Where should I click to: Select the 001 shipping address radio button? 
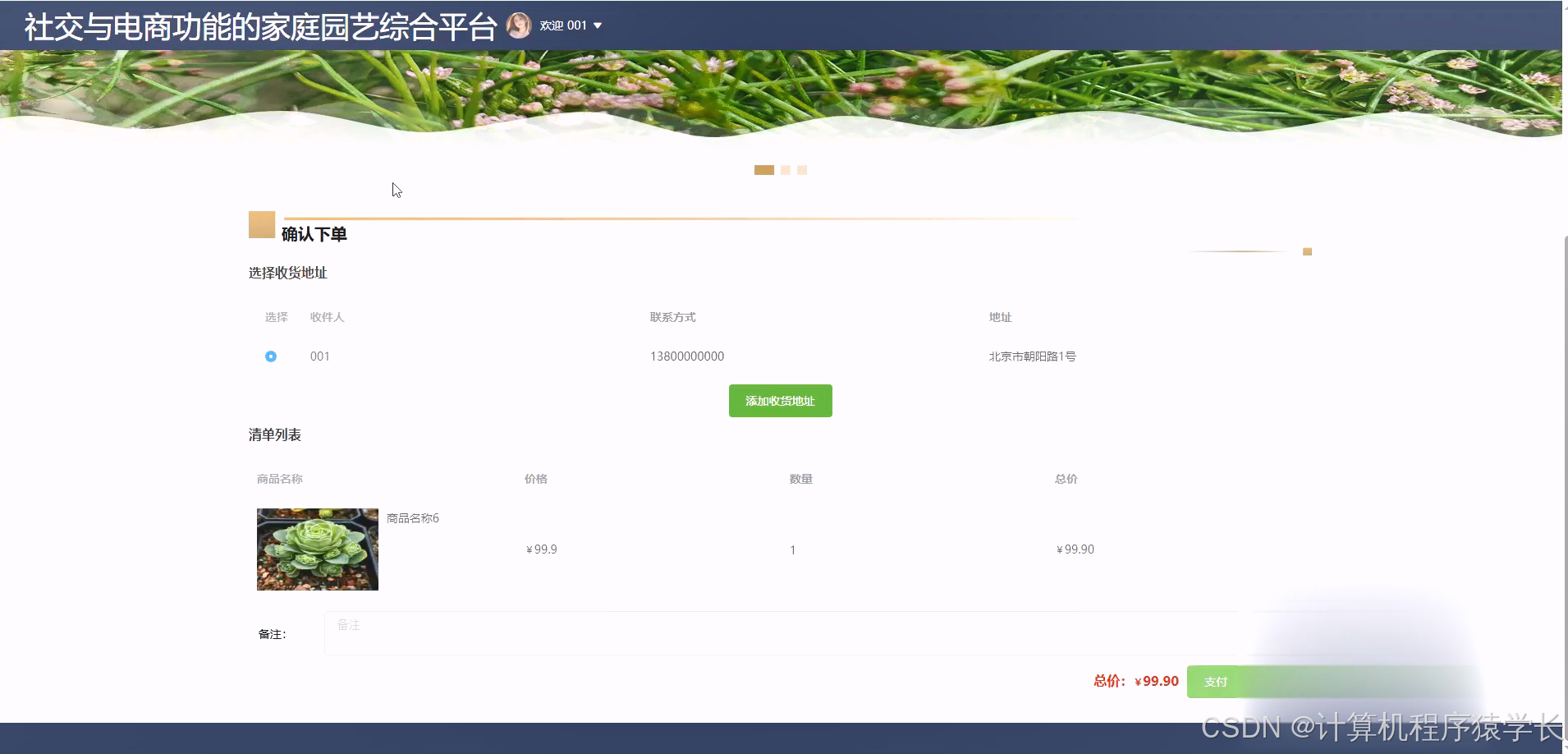pos(270,356)
